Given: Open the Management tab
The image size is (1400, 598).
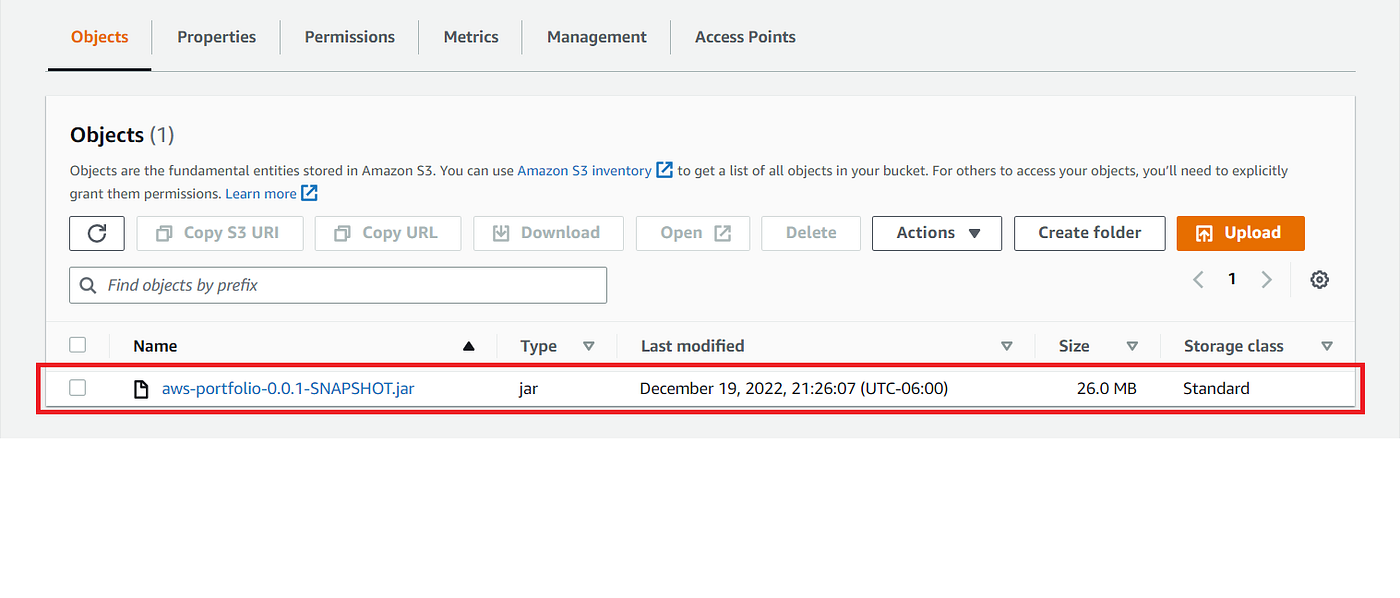Looking at the screenshot, I should (597, 37).
